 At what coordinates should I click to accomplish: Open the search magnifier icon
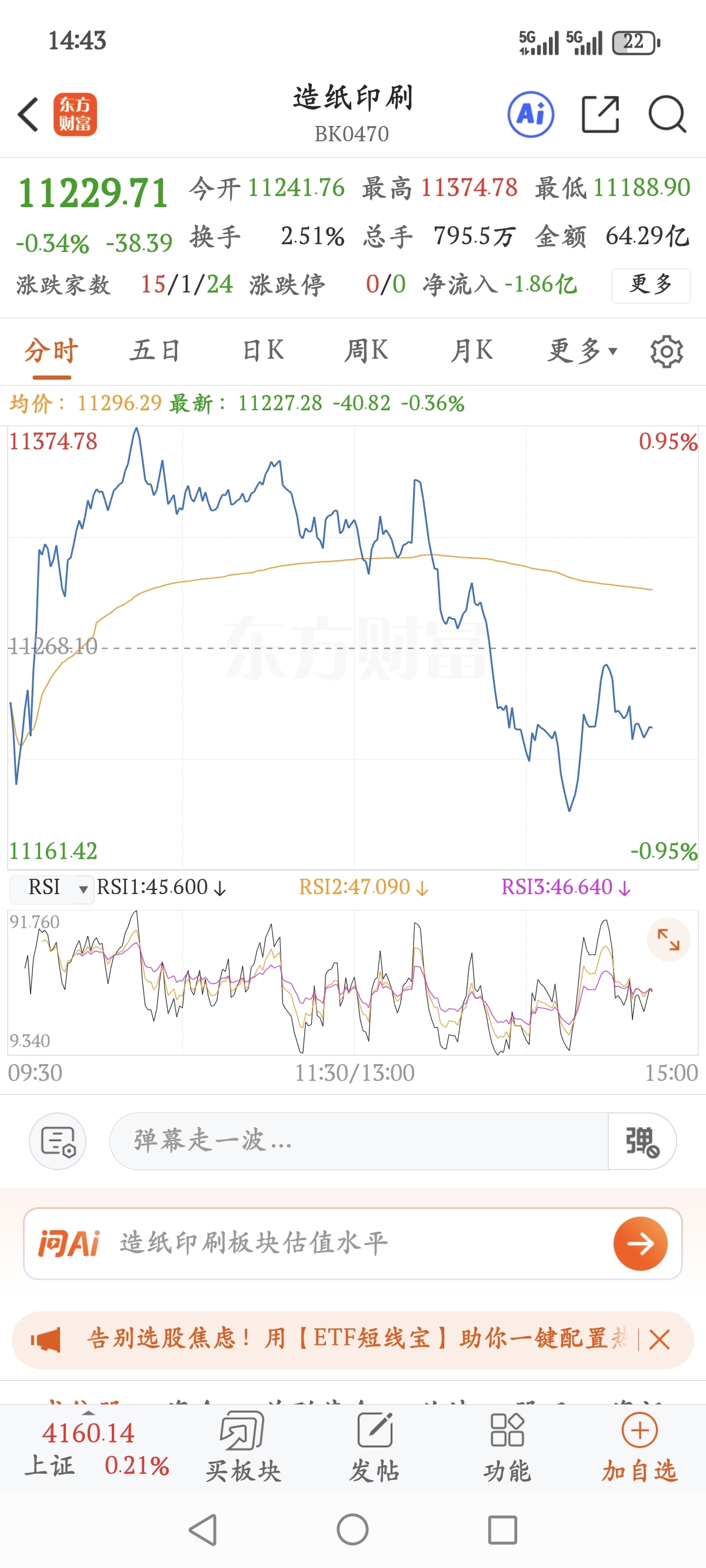667,114
